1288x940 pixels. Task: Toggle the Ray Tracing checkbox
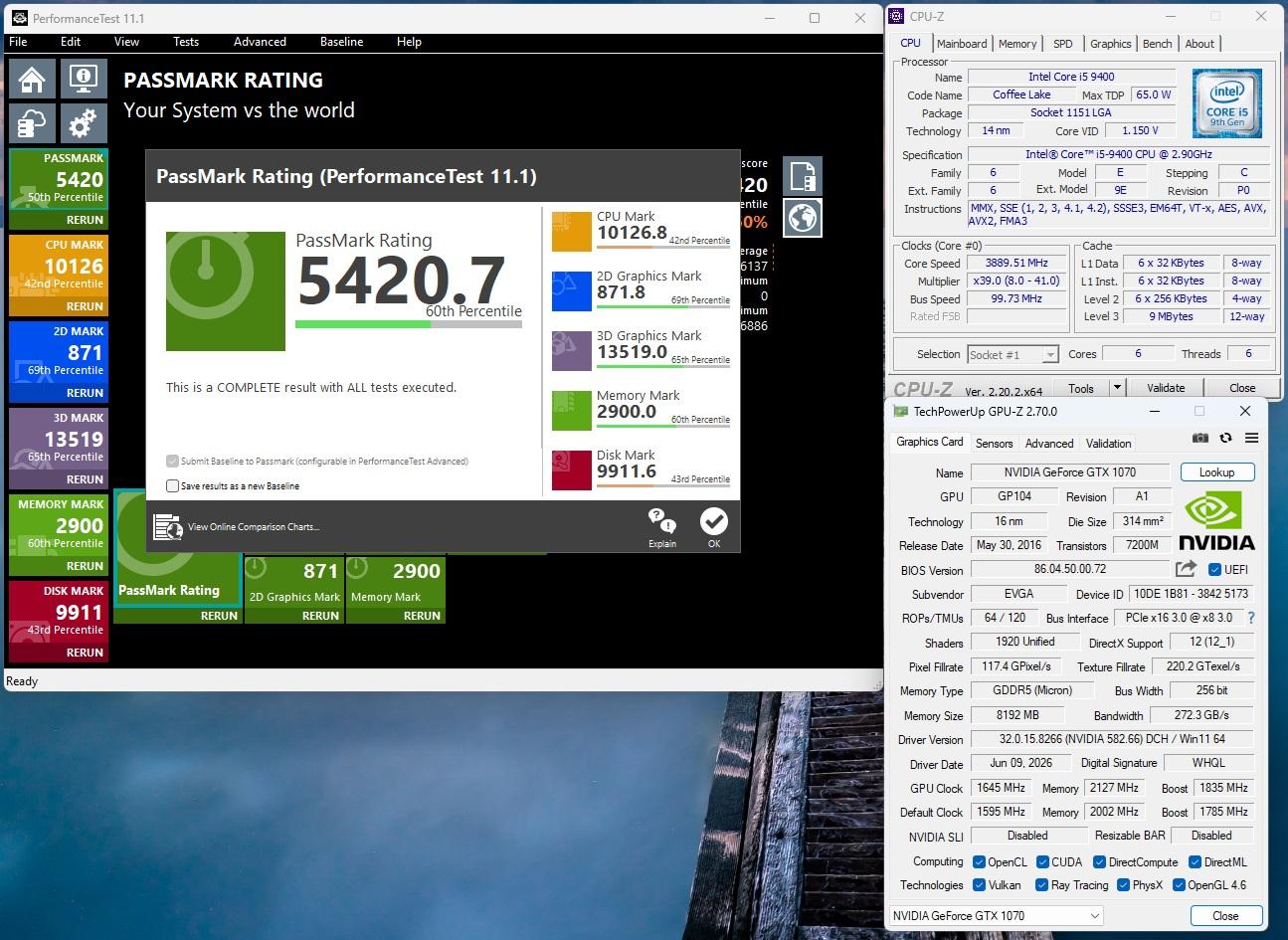(x=1041, y=885)
